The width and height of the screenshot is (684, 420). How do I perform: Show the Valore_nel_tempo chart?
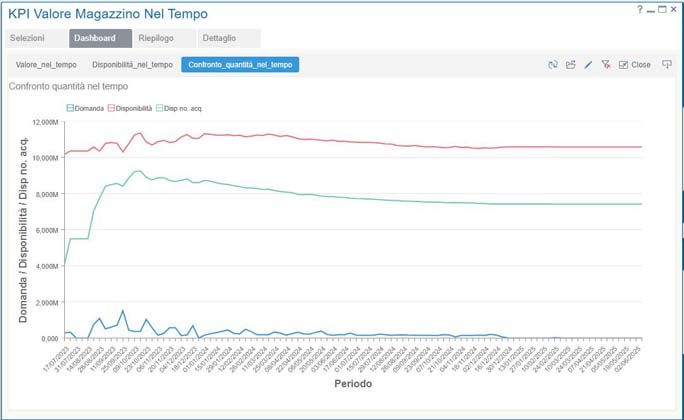[x=46, y=65]
